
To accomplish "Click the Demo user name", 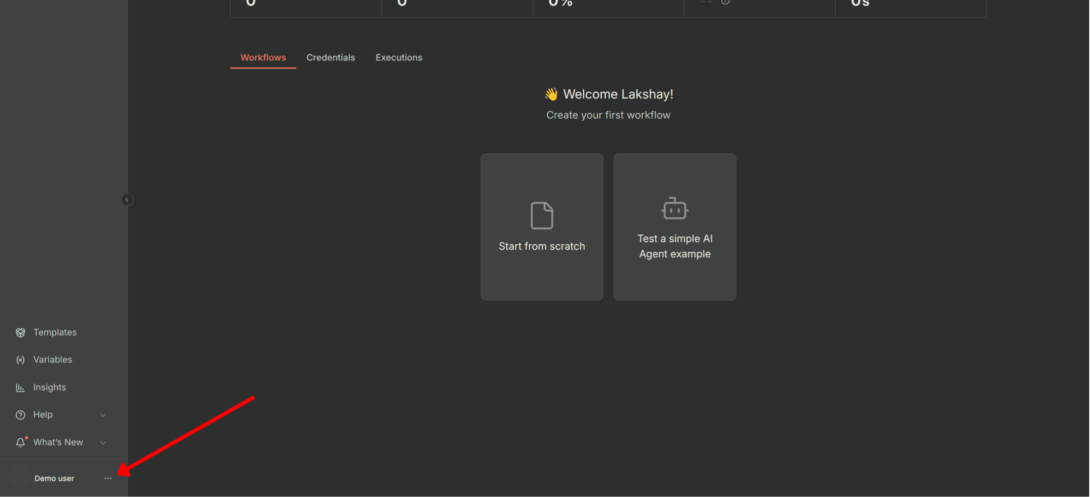I will point(54,478).
